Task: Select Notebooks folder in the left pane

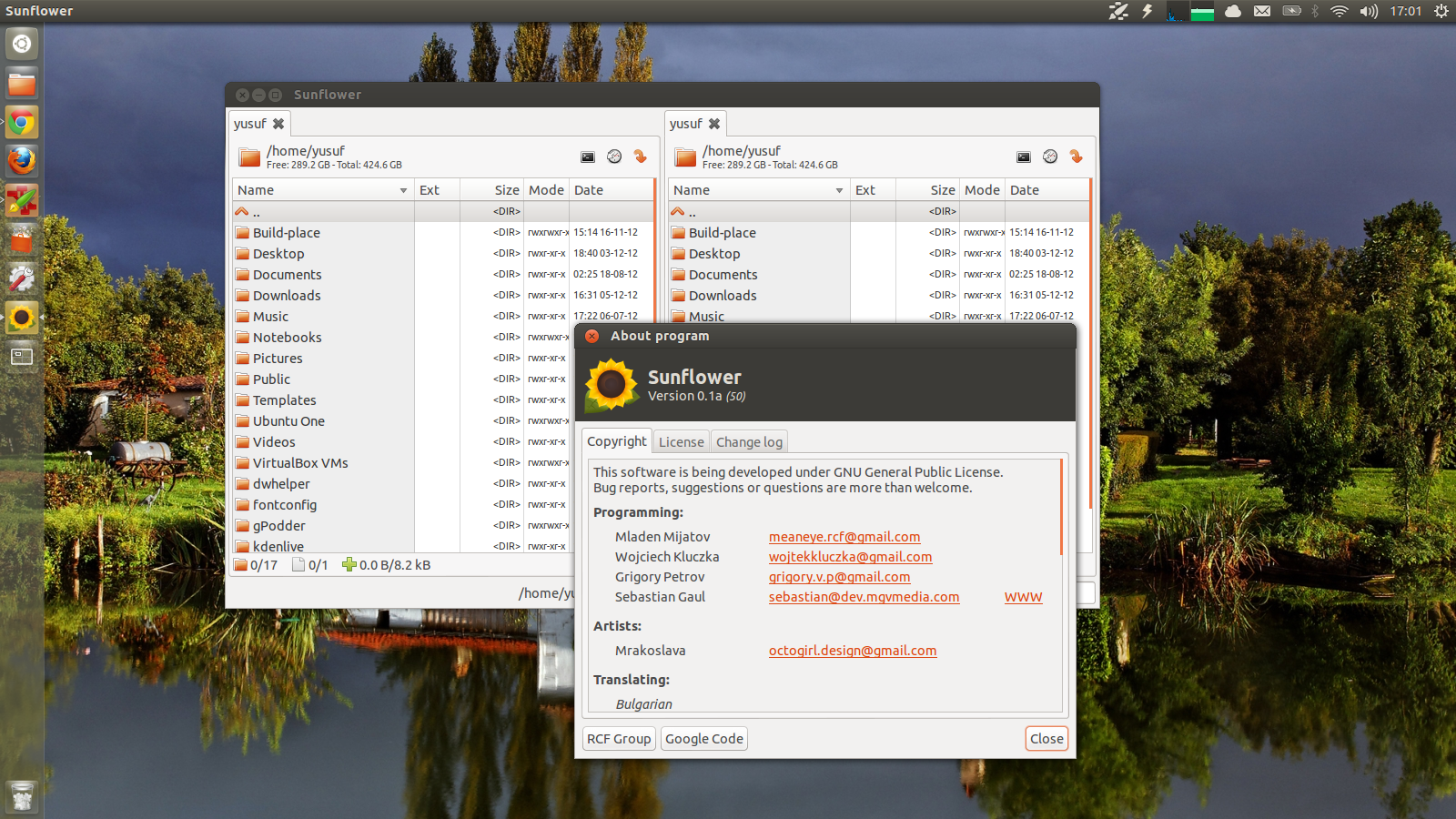Action: pos(403,338)
